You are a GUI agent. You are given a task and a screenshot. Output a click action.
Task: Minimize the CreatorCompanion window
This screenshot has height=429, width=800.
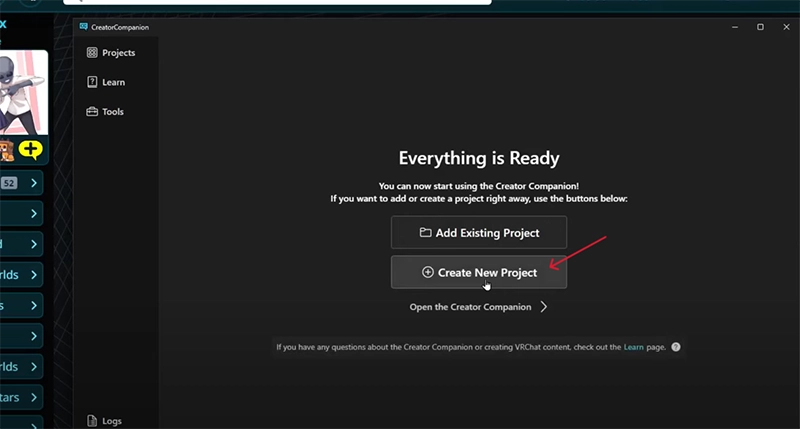(x=735, y=27)
